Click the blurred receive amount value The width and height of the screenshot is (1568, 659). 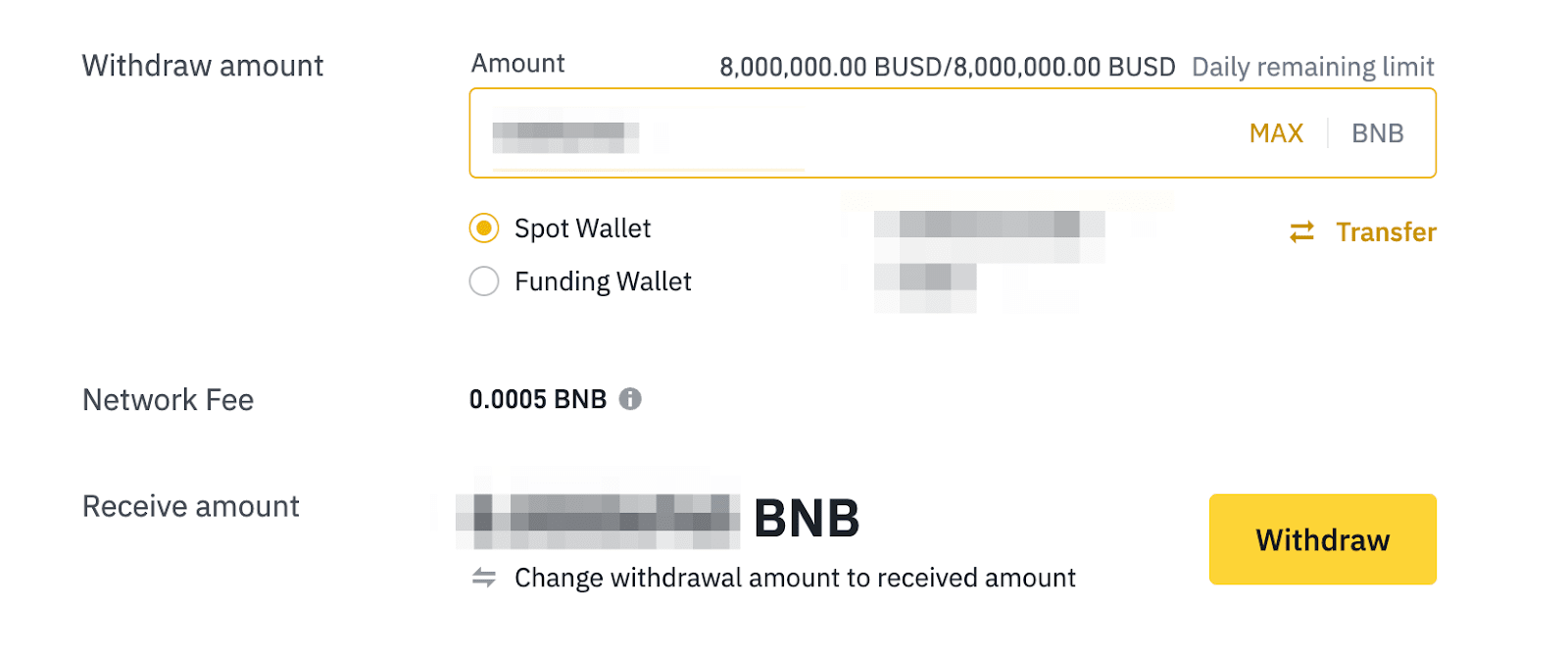click(600, 520)
